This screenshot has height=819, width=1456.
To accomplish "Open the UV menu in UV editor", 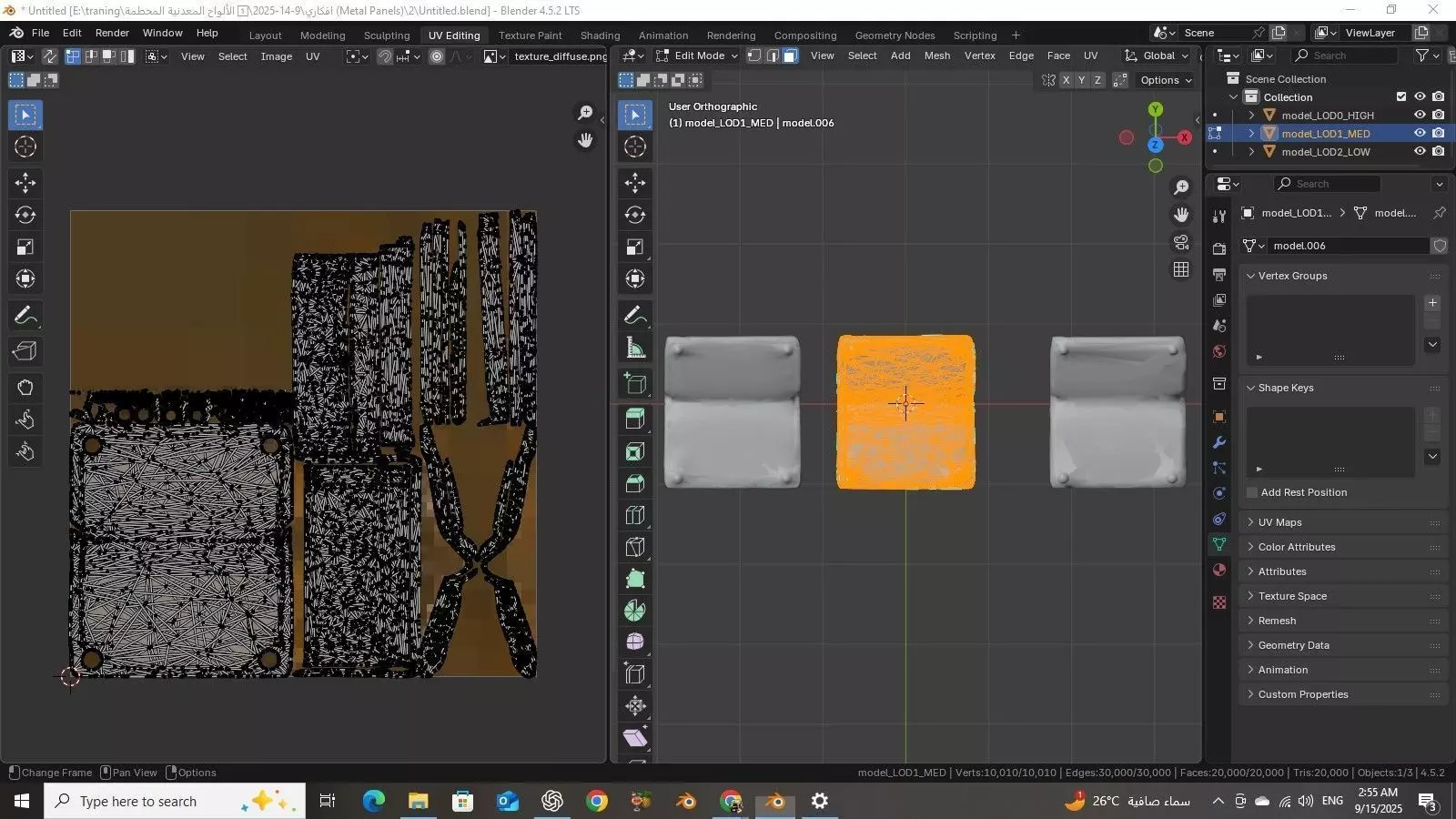I will [x=312, y=56].
